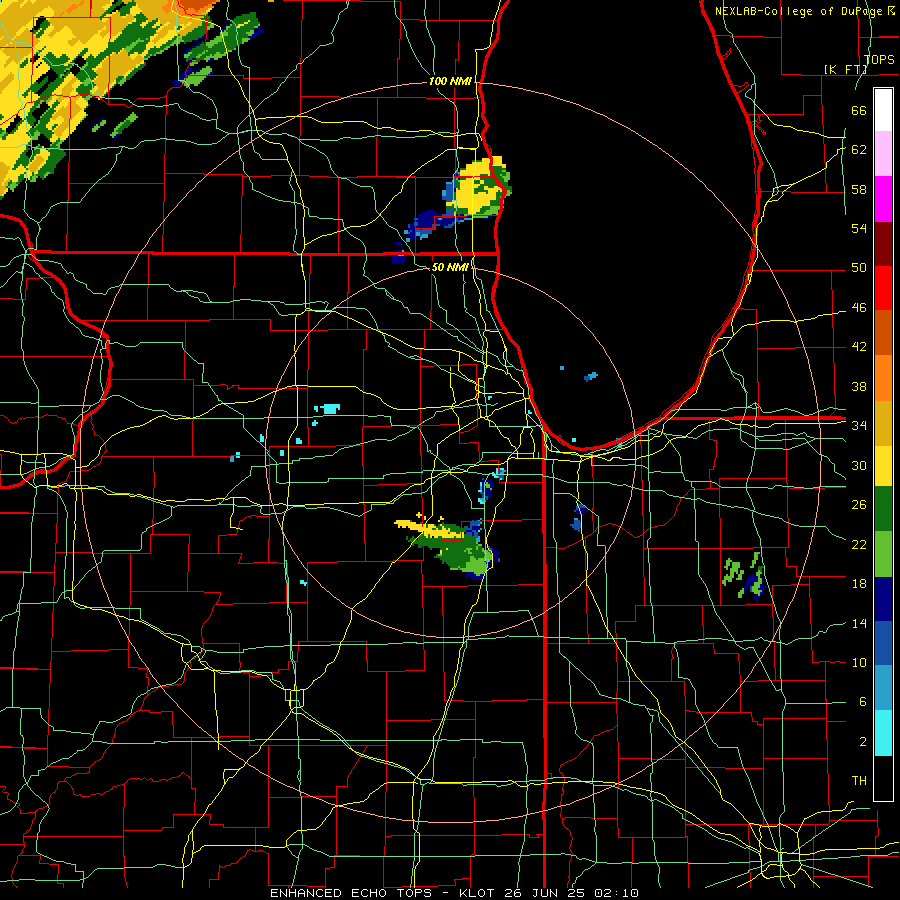Click the magenta 58 kft legend swatch
The image size is (900, 900).
(x=883, y=199)
